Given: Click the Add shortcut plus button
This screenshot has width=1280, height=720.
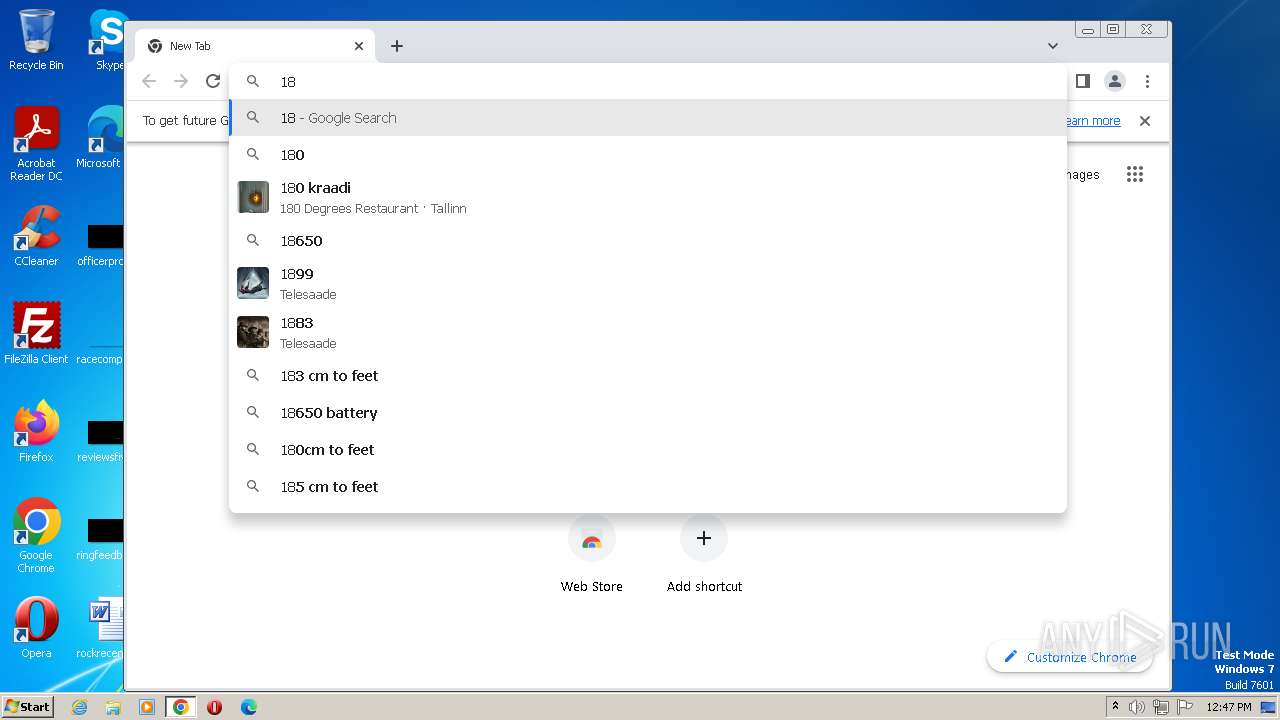Looking at the screenshot, I should (704, 539).
